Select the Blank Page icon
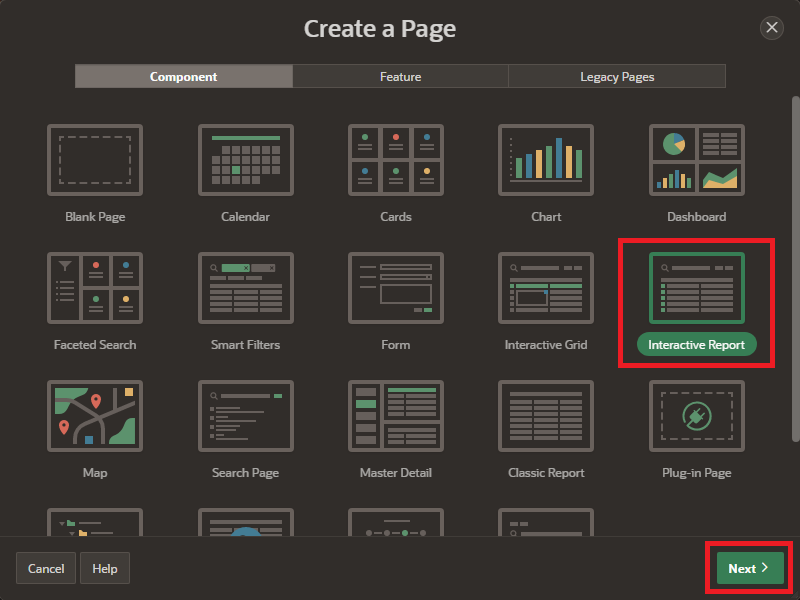Viewport: 800px width, 600px height. pos(95,160)
